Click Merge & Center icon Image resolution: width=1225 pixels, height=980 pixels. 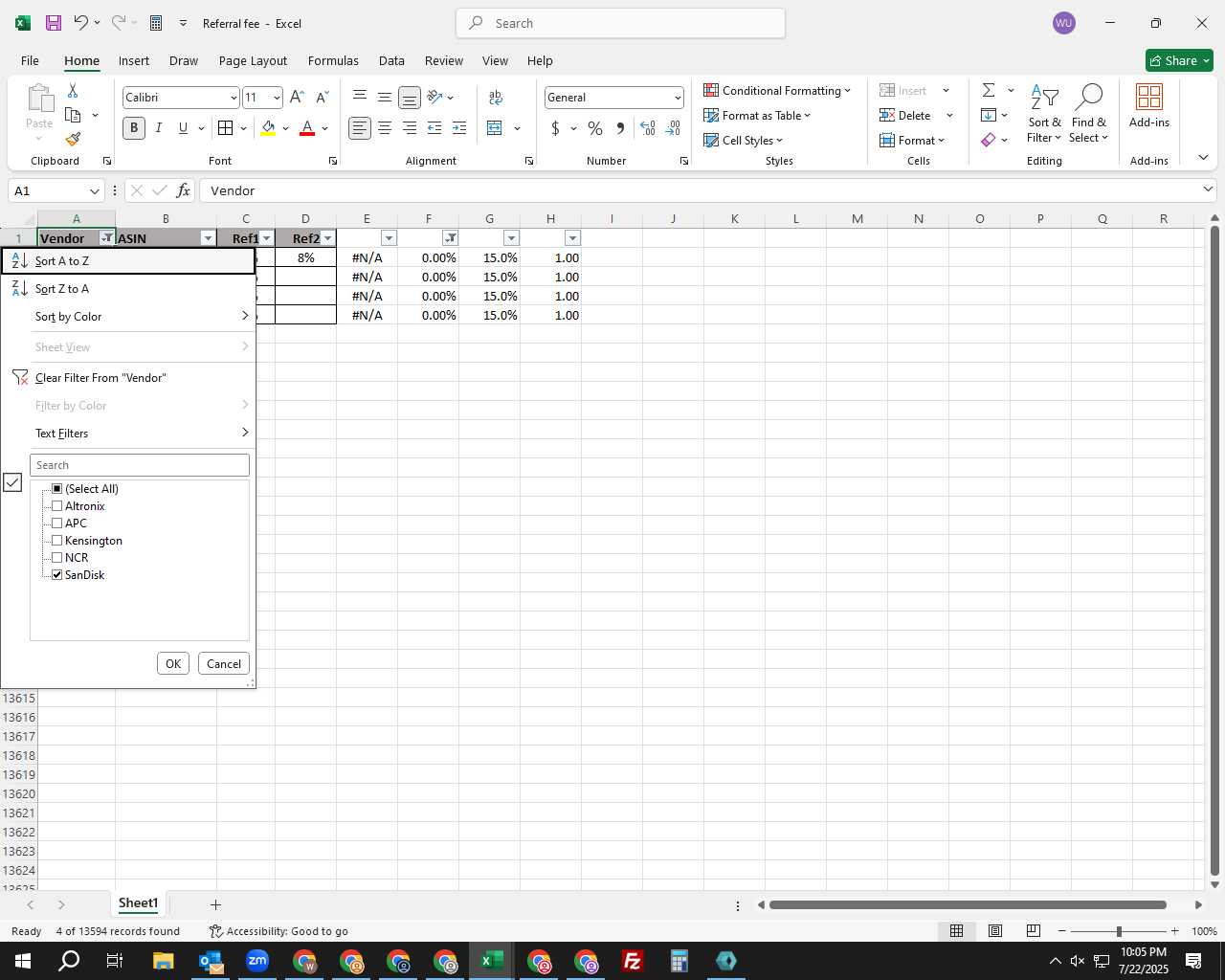(495, 128)
